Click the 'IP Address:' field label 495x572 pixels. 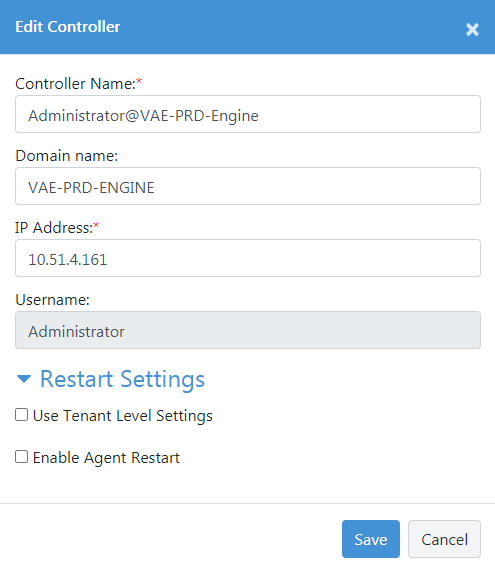54,228
